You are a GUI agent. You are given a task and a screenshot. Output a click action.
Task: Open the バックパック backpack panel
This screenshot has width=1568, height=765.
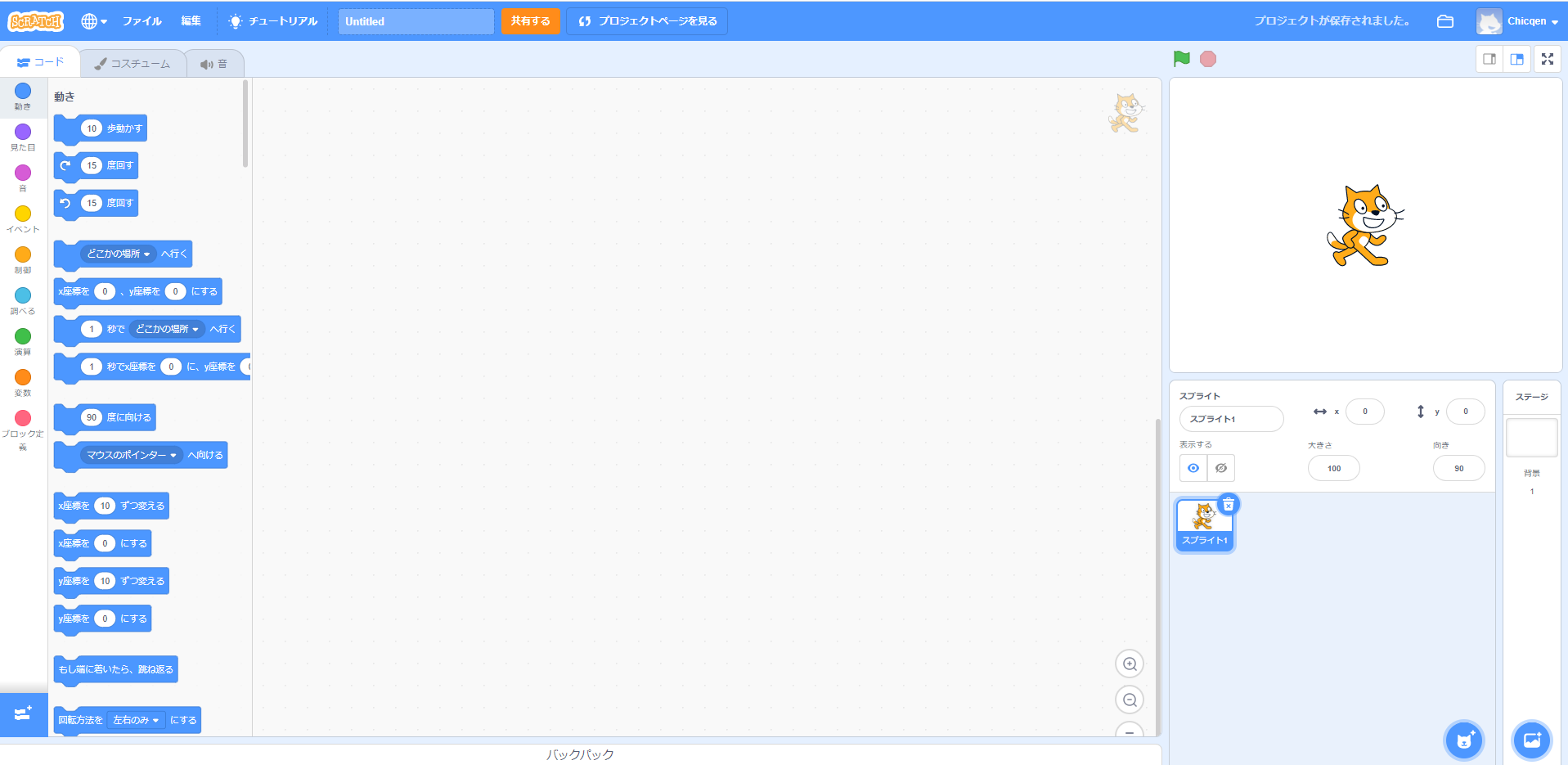point(581,754)
